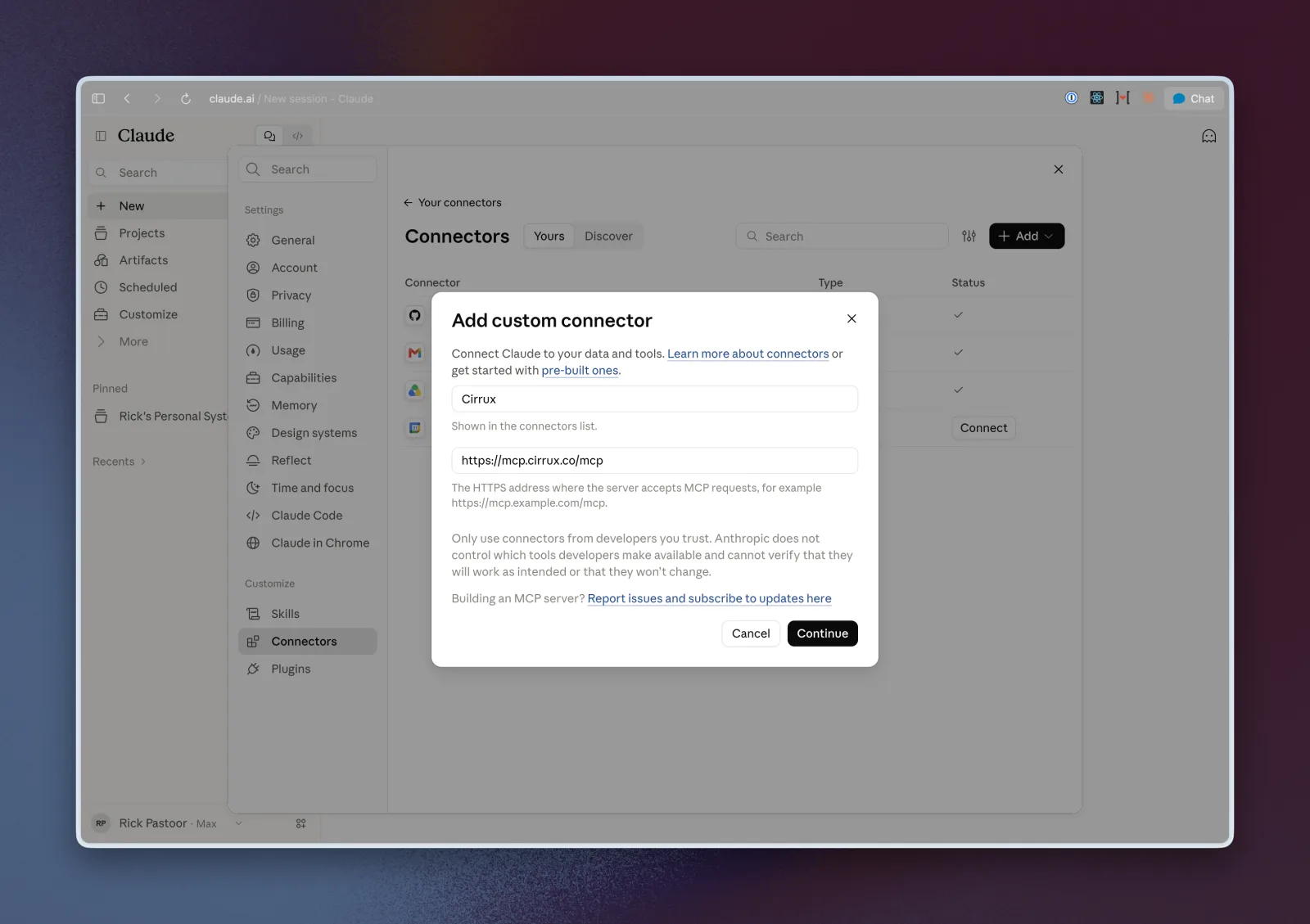Open the ghost incognito chat icon
The height and width of the screenshot is (924, 1310).
[1208, 136]
